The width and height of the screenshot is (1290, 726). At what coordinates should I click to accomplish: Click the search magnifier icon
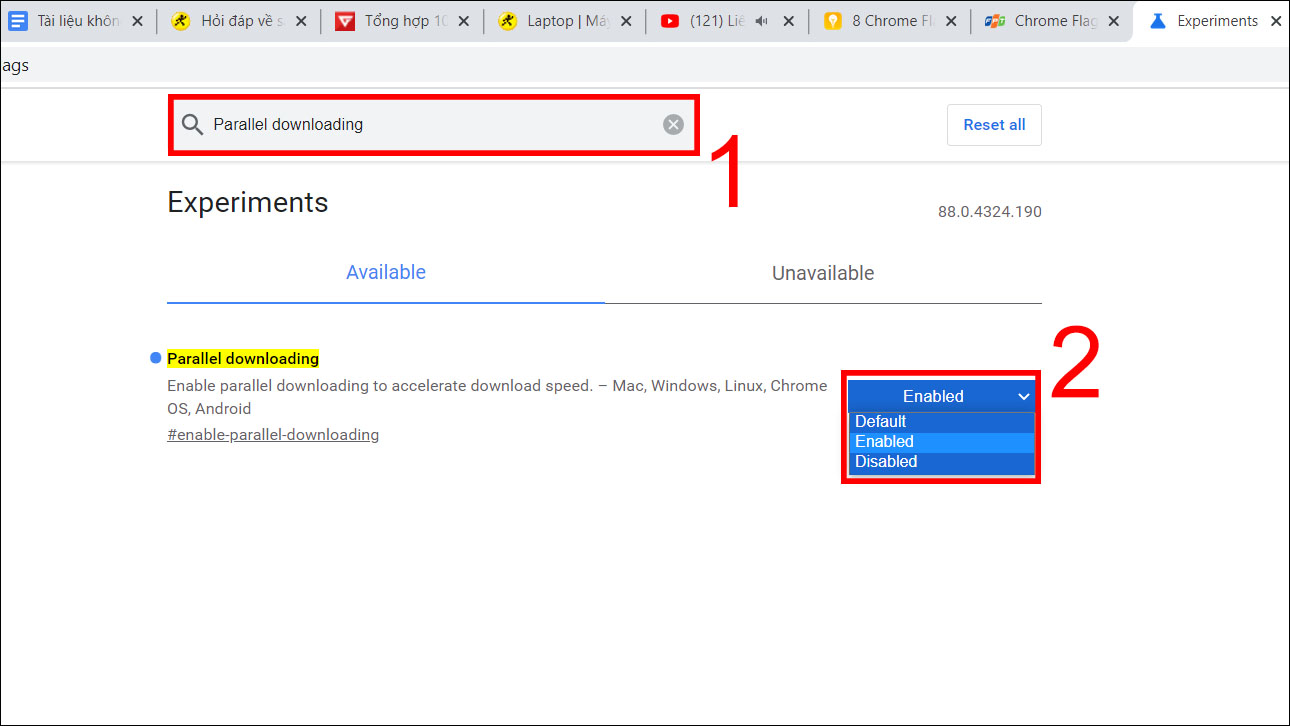tap(192, 124)
